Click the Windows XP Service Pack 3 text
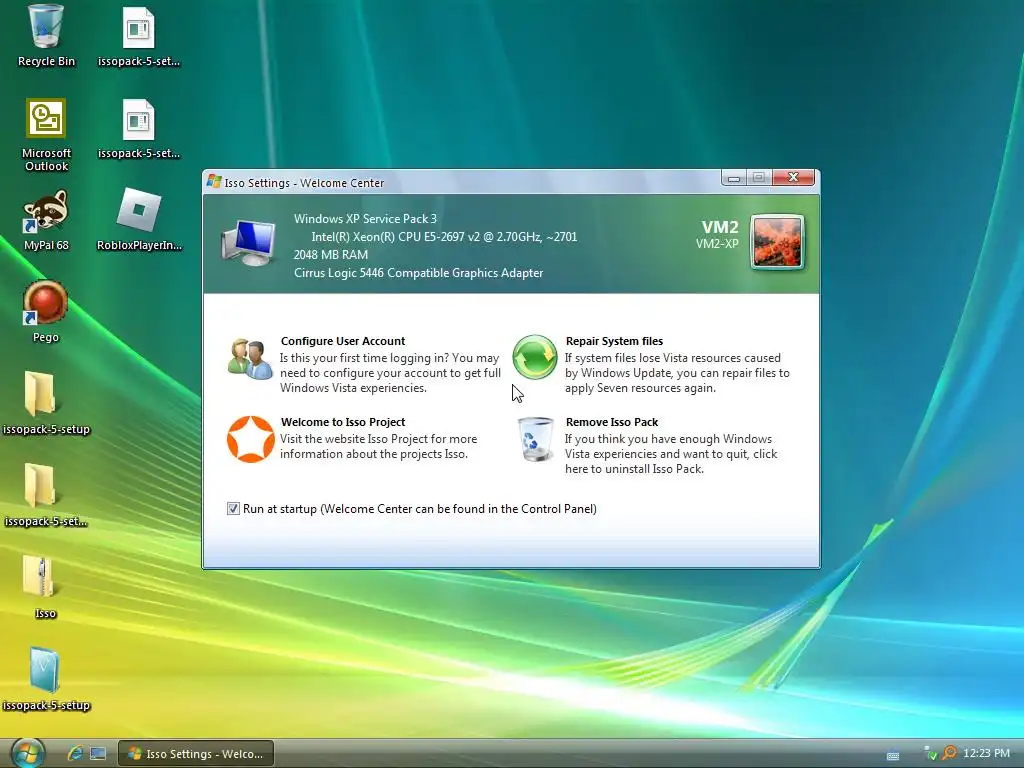 (x=365, y=219)
